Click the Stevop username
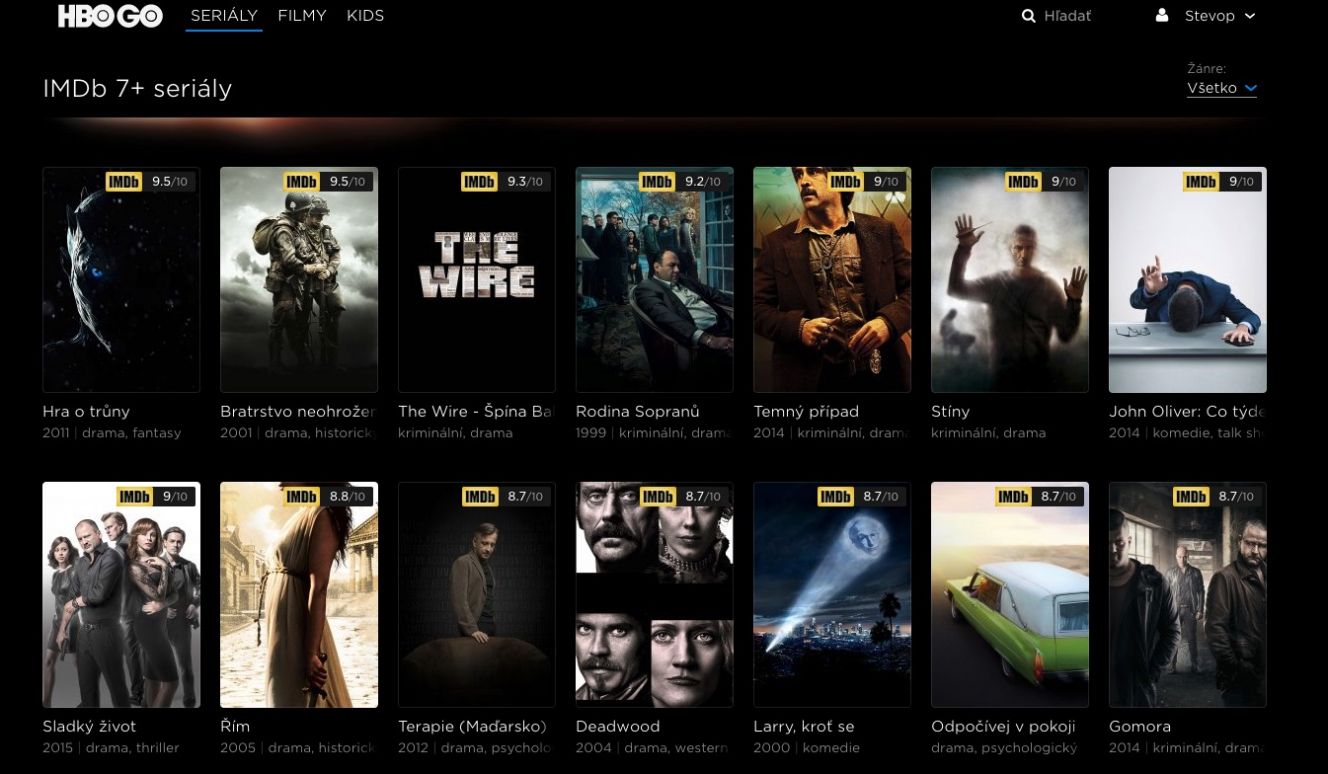Image resolution: width=1328 pixels, height=774 pixels. tap(1210, 16)
